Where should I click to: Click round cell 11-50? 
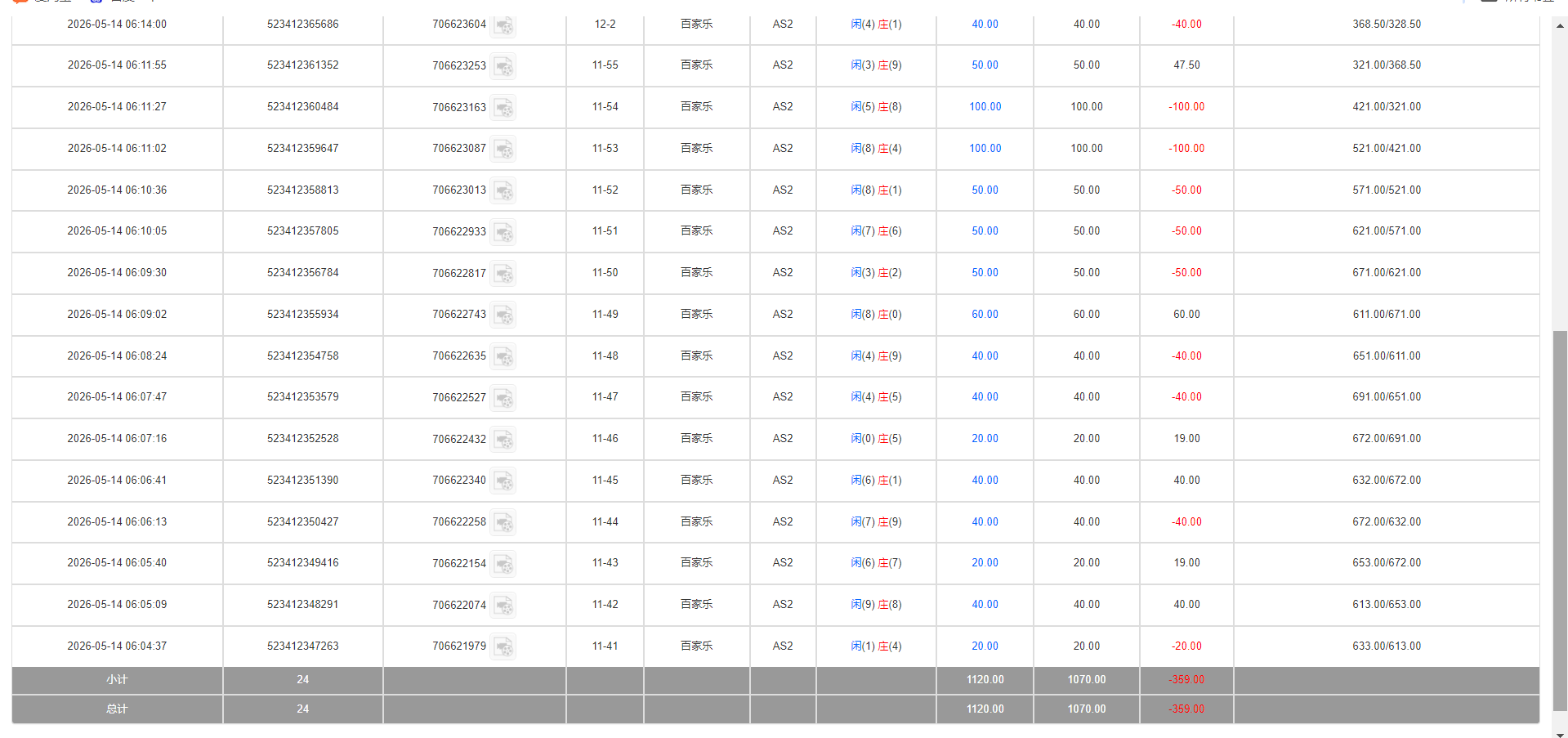pyautogui.click(x=605, y=273)
